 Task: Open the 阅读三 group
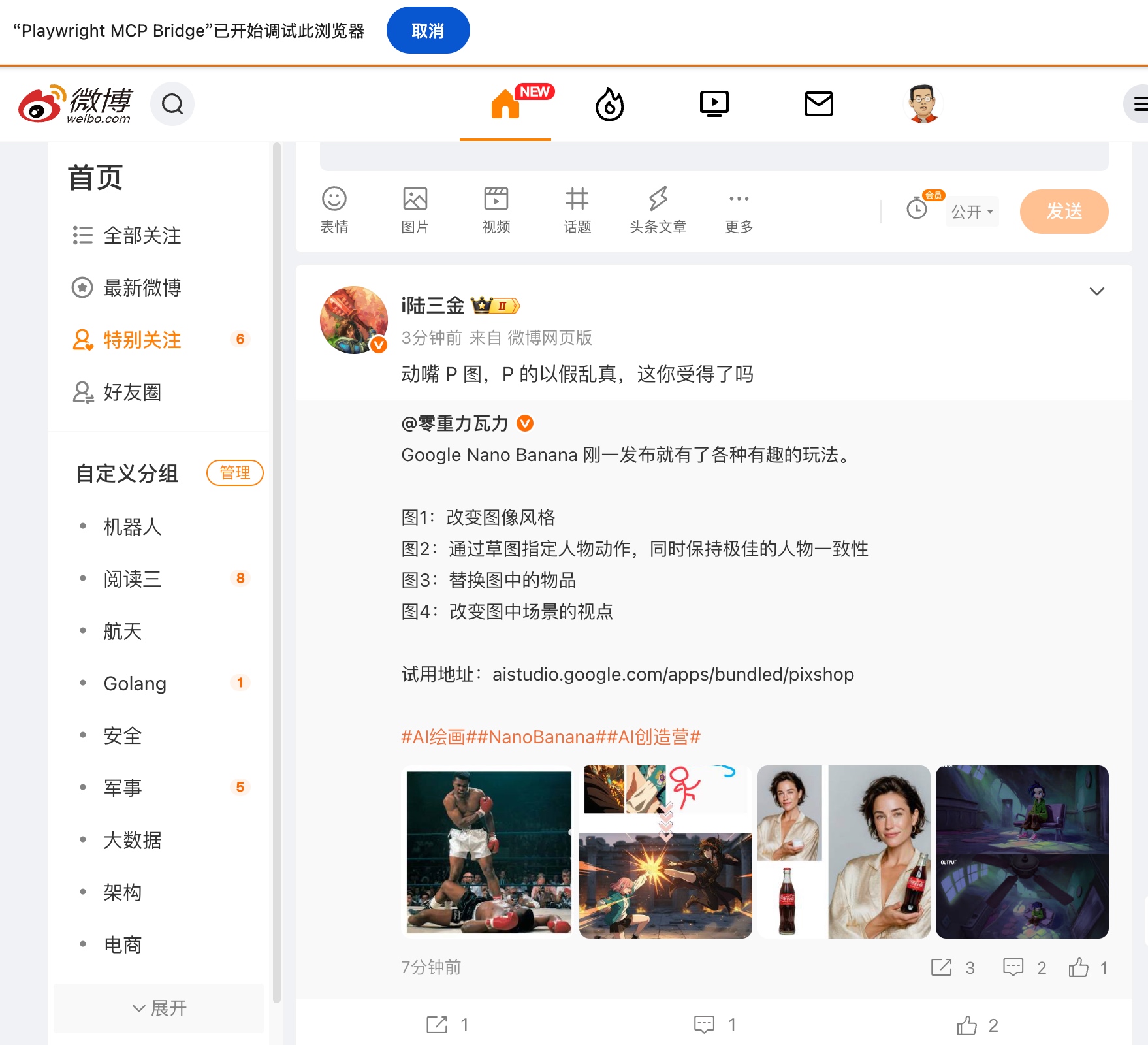(159, 579)
